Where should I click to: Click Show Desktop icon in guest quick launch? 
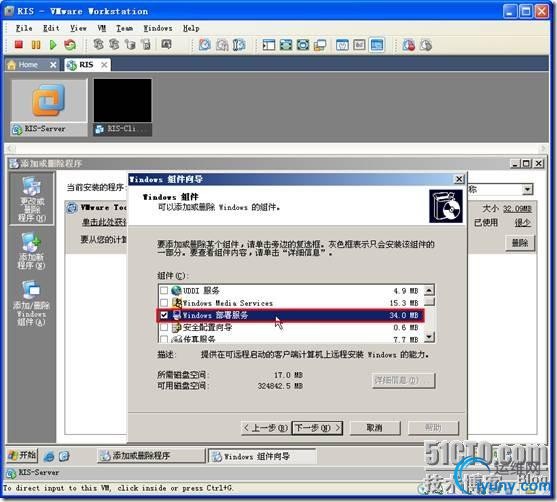click(64, 456)
